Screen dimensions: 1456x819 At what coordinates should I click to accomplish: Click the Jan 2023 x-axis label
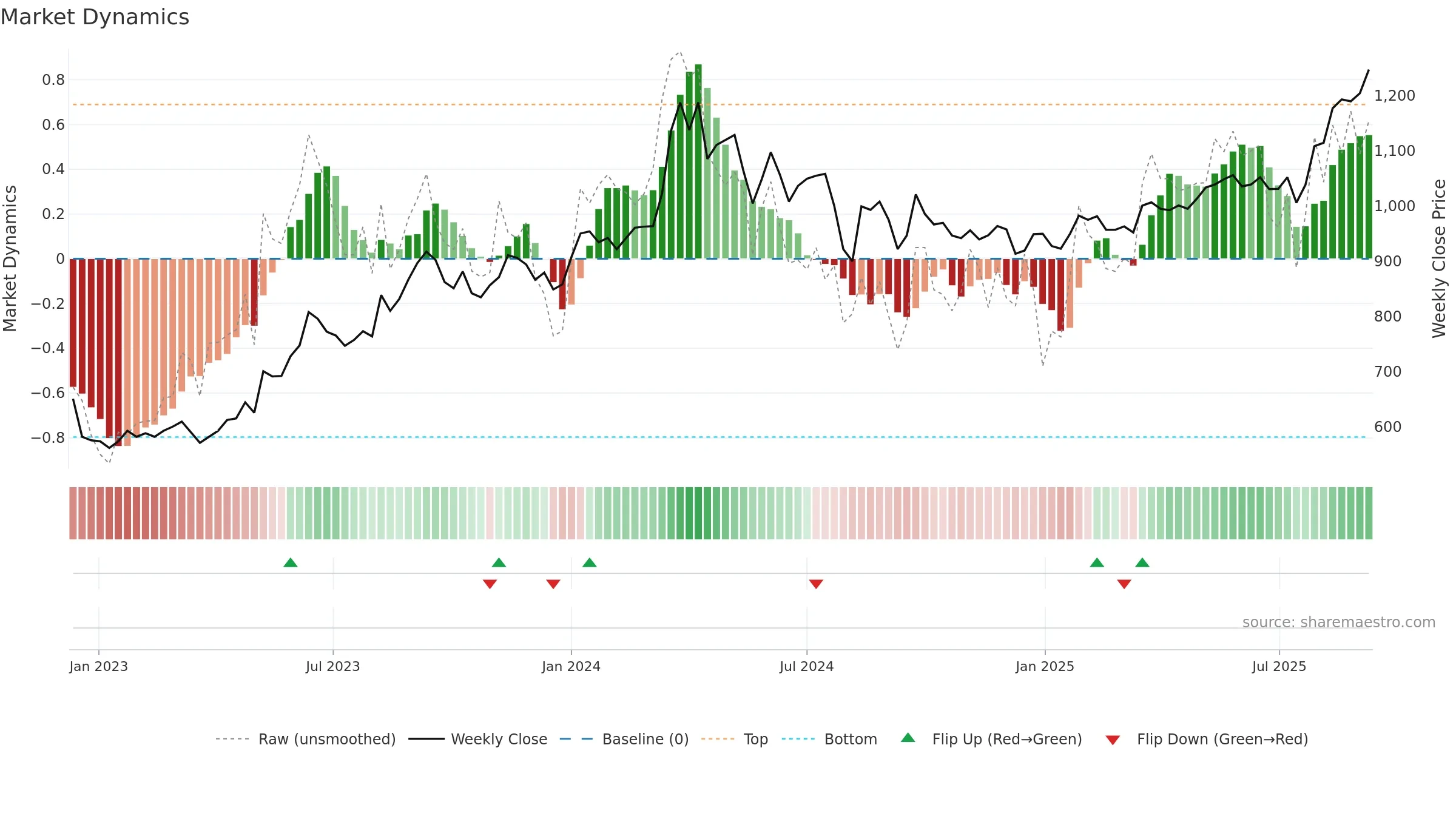point(99,666)
